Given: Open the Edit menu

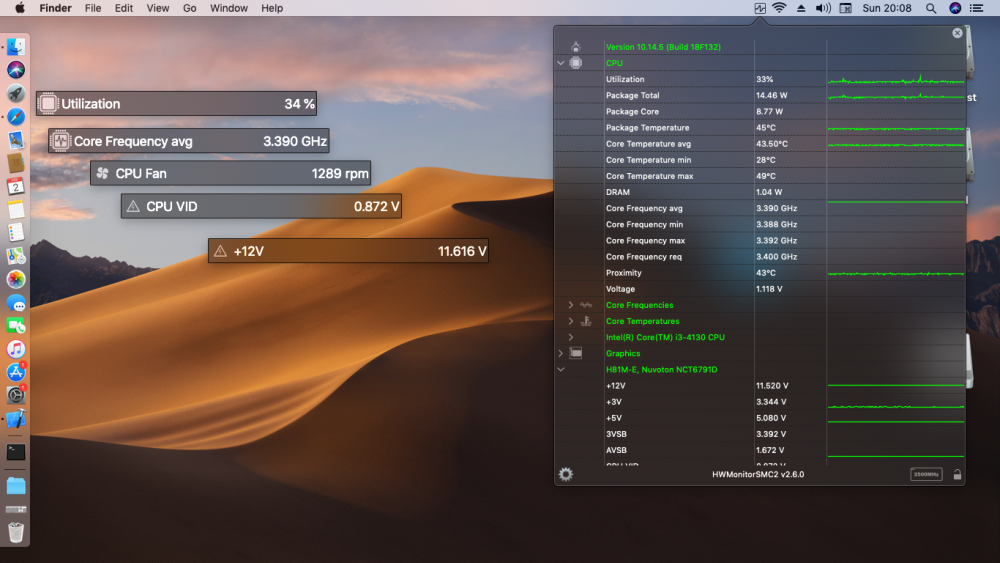Looking at the screenshot, I should (x=124, y=8).
